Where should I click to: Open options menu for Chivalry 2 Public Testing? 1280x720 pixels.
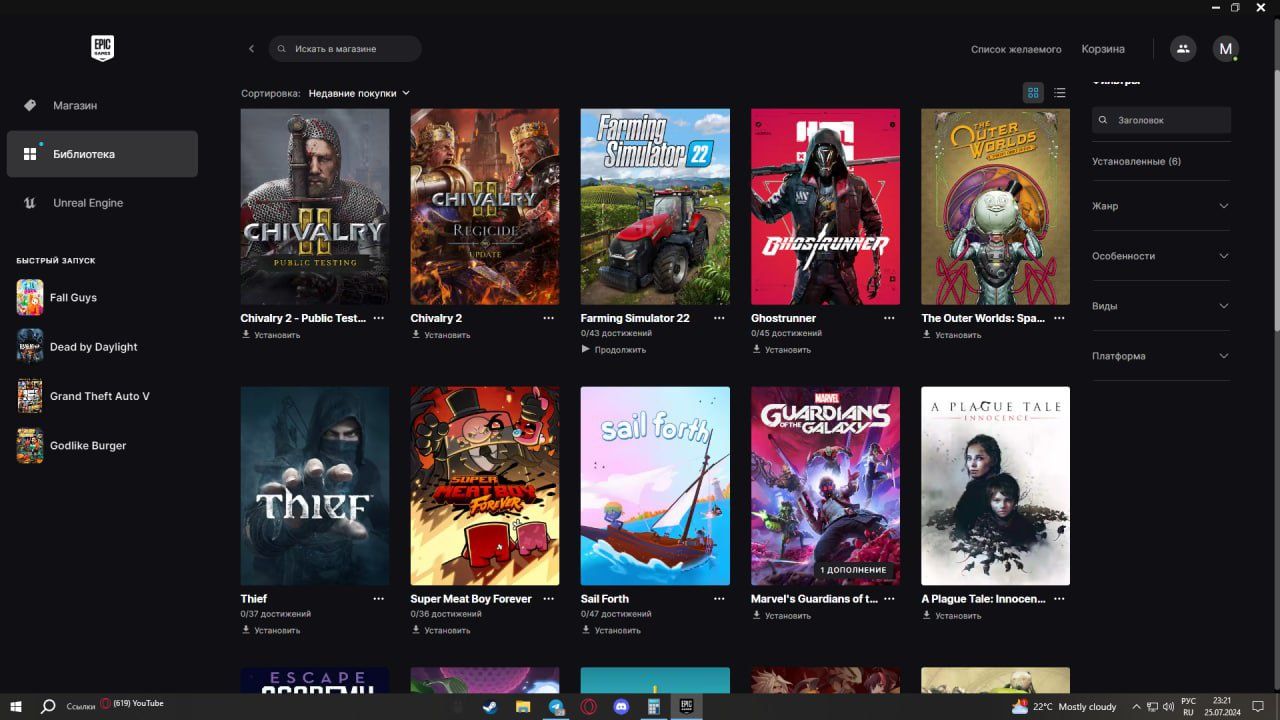point(379,318)
